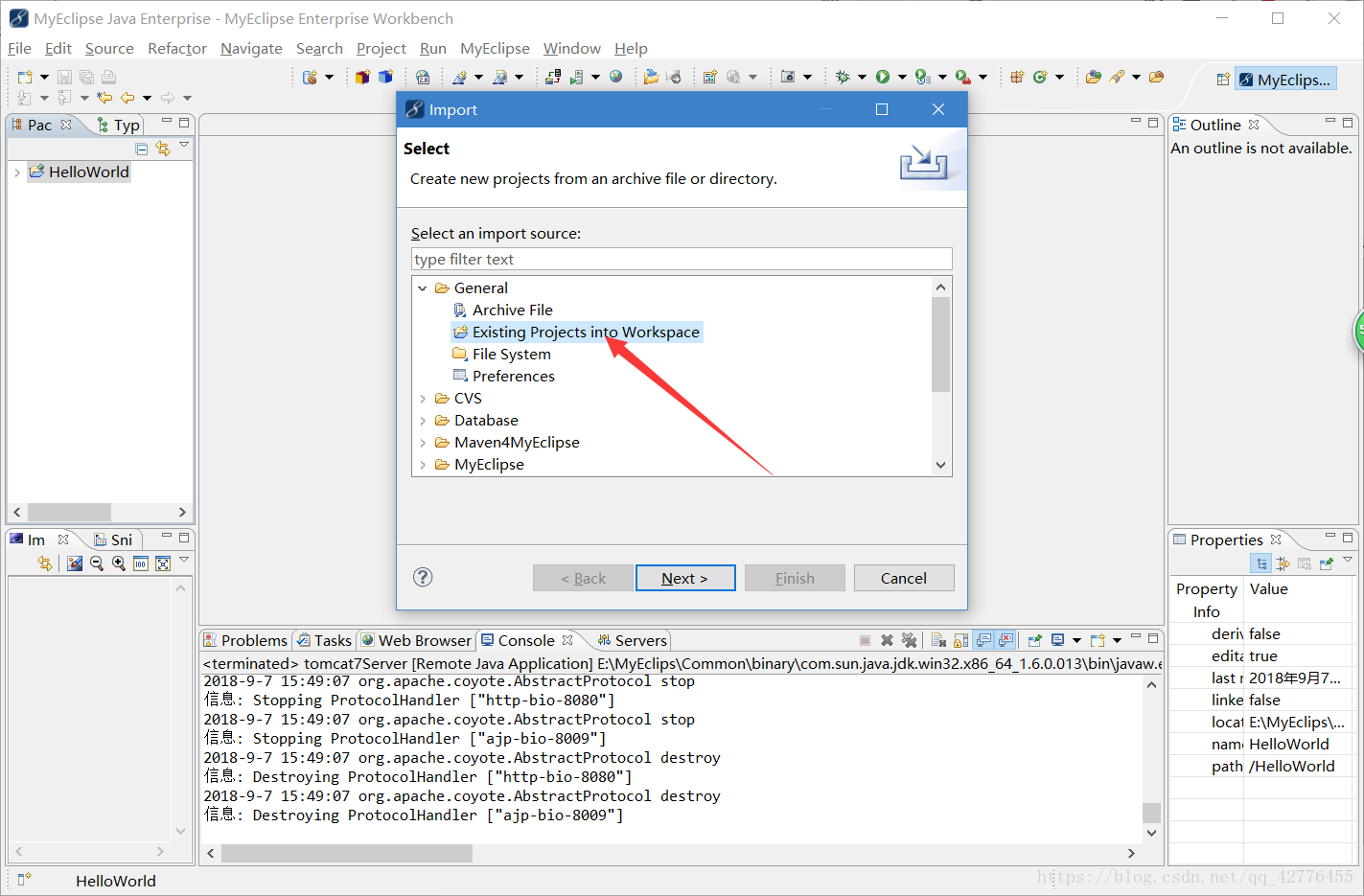This screenshot has width=1364, height=896.
Task: Open the New wizard toolbar icon
Action: 26,77
